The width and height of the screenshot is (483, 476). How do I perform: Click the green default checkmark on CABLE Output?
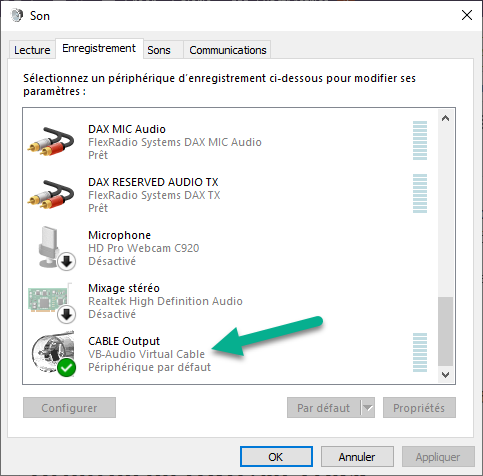[66, 367]
